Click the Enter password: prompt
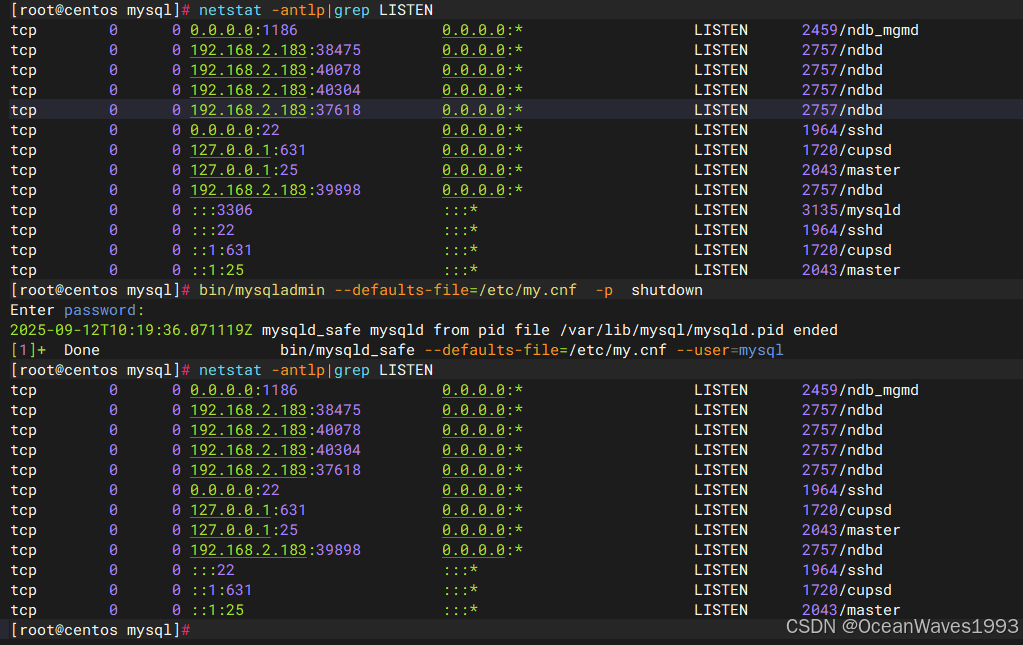Viewport: 1023px width, 645px height. [x=77, y=310]
